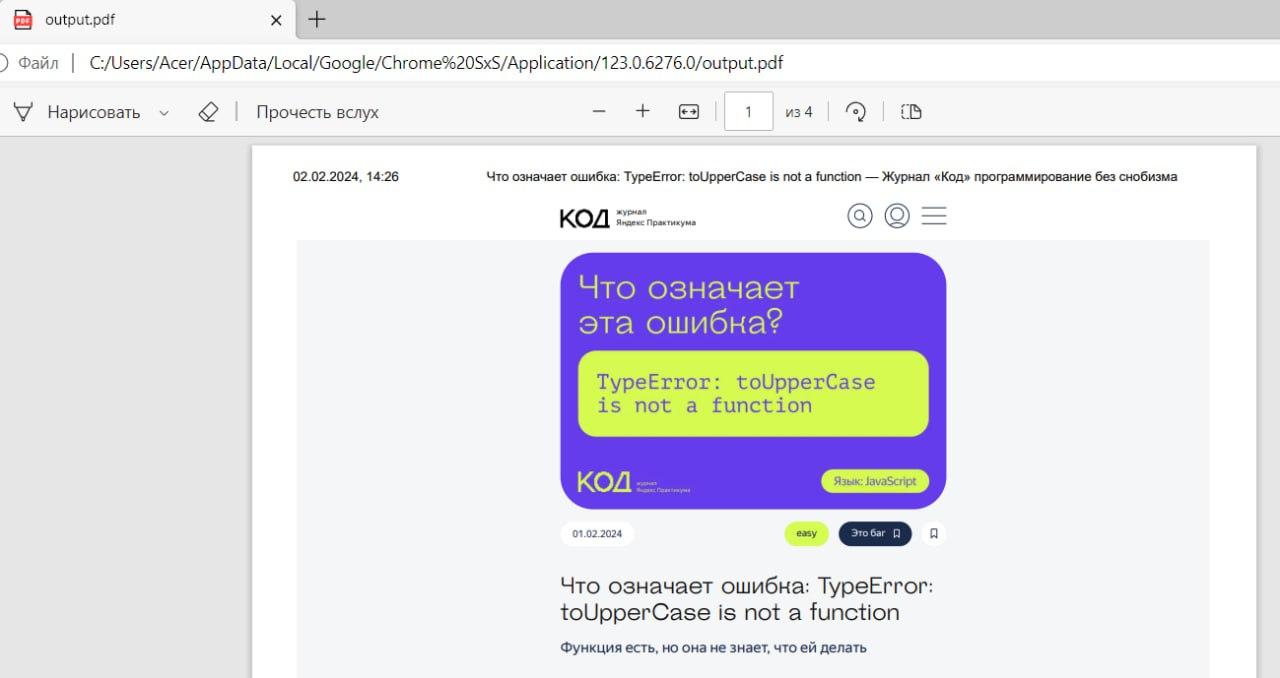Zoom out with the minus button
This screenshot has height=678, width=1280.
tap(599, 112)
